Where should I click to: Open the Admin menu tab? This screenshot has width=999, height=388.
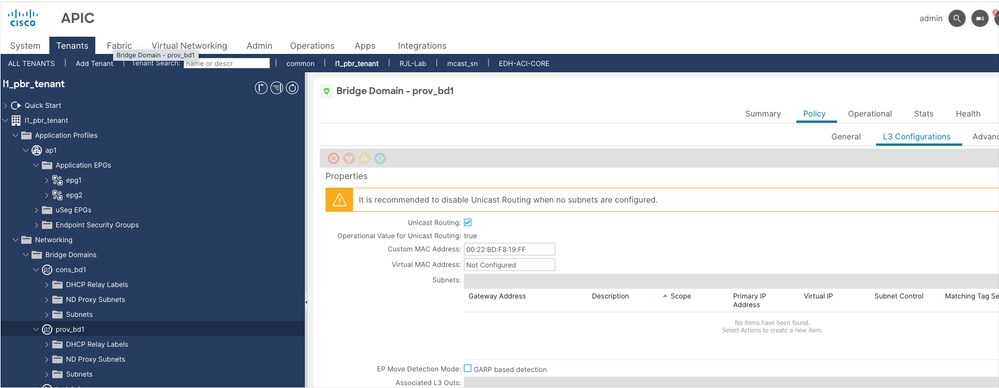click(x=259, y=46)
